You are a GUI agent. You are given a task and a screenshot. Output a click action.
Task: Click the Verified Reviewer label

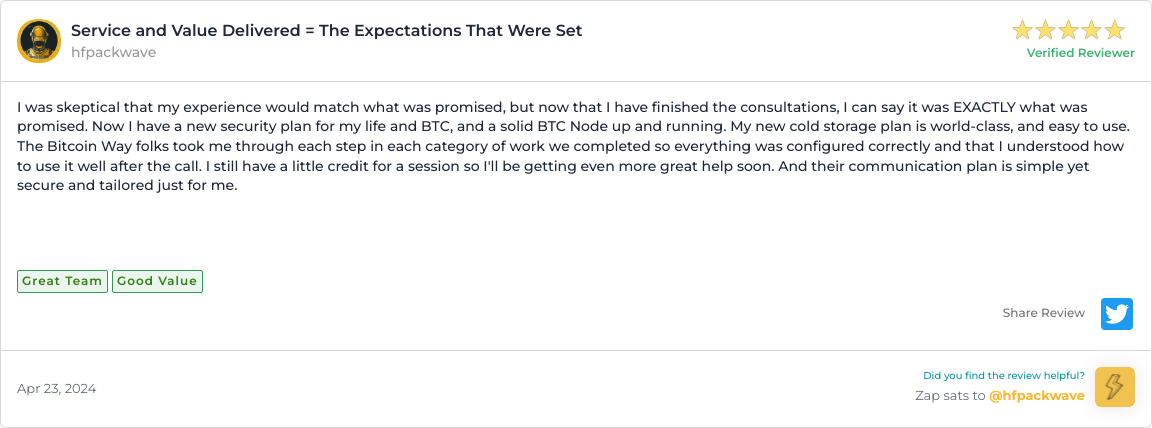point(1080,53)
